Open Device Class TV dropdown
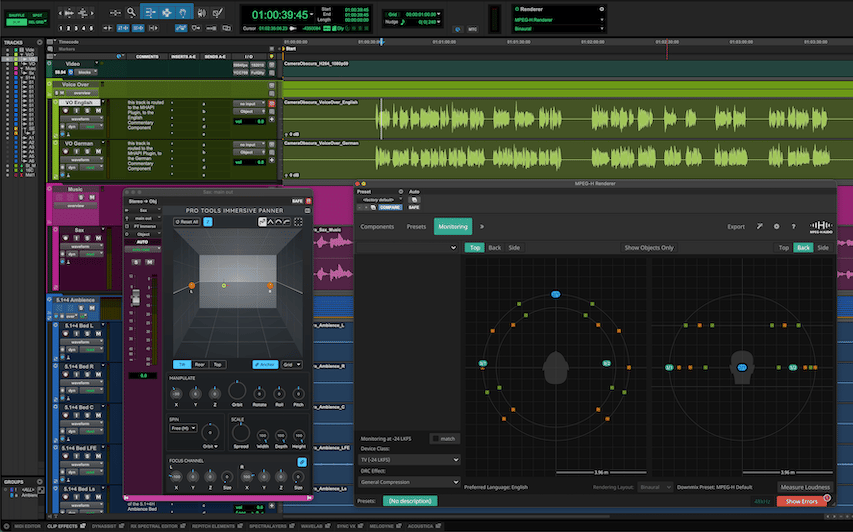853x532 pixels. pyautogui.click(x=410, y=460)
